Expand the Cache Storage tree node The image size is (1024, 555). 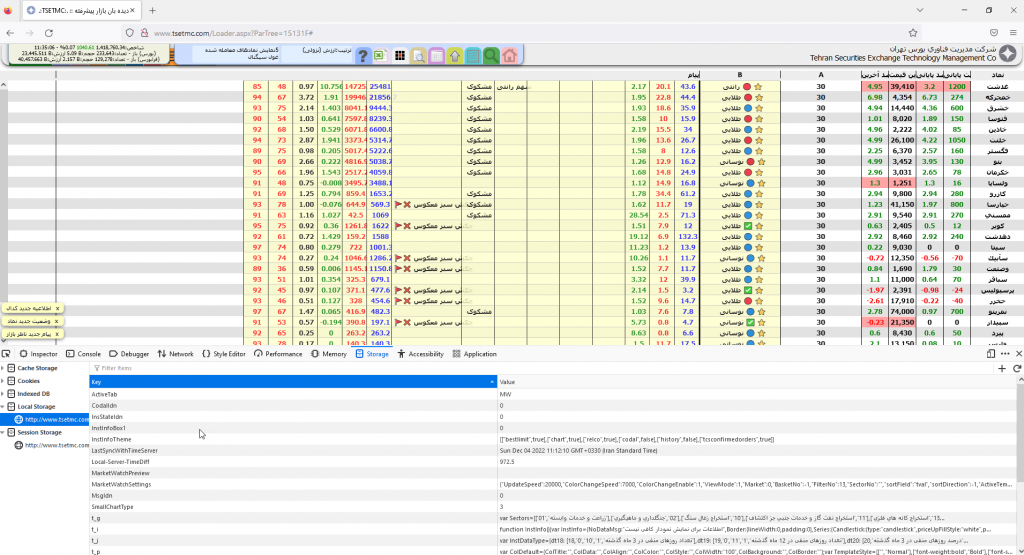tap(4, 368)
